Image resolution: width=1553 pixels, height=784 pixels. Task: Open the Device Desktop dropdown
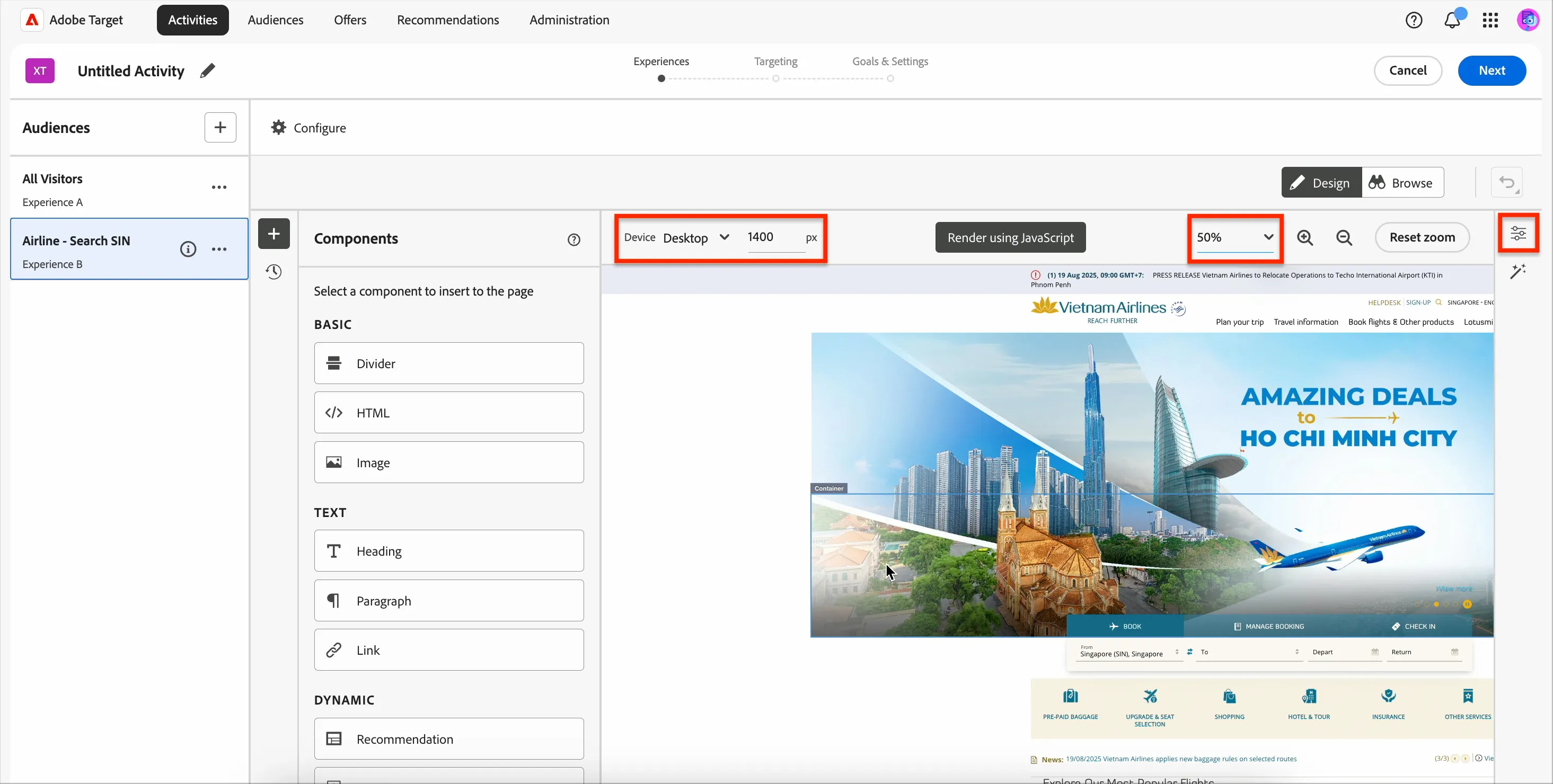[x=696, y=238]
